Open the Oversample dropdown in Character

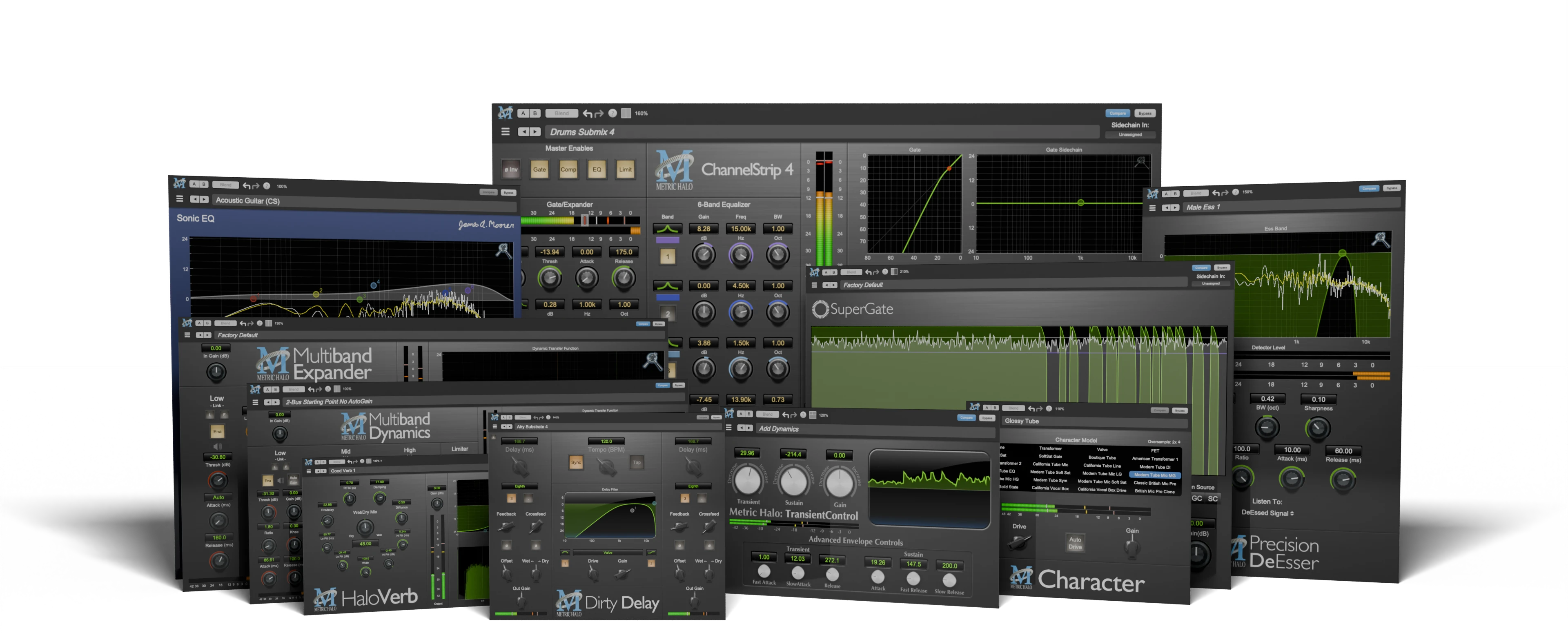click(x=1165, y=442)
